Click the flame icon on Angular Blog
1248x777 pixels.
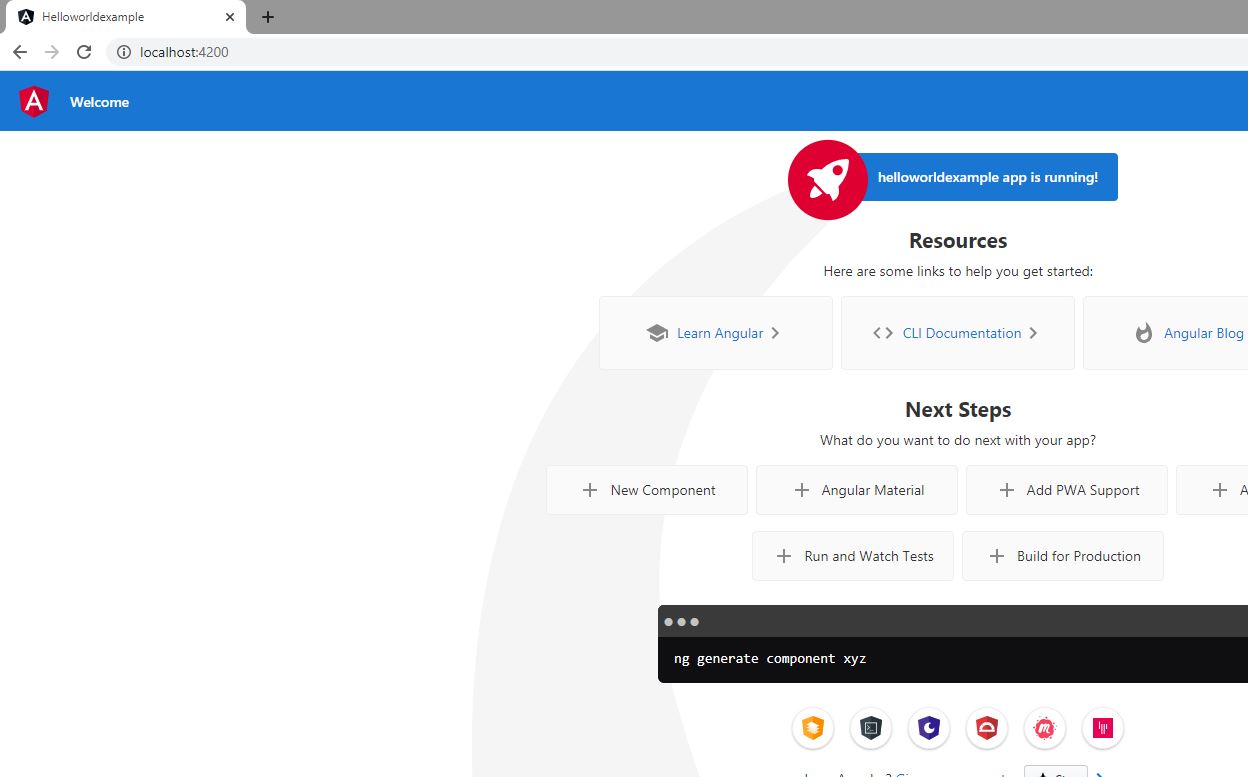pos(1144,333)
